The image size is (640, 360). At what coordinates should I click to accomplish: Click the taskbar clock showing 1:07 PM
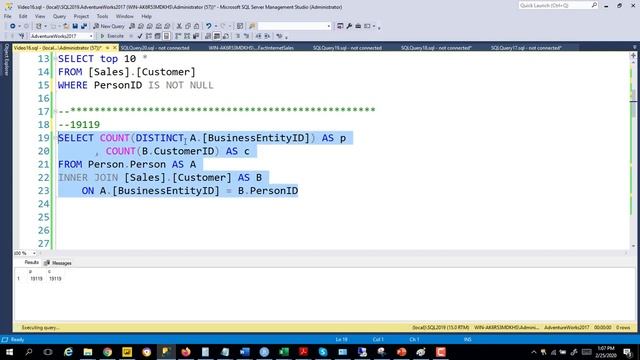click(606, 352)
